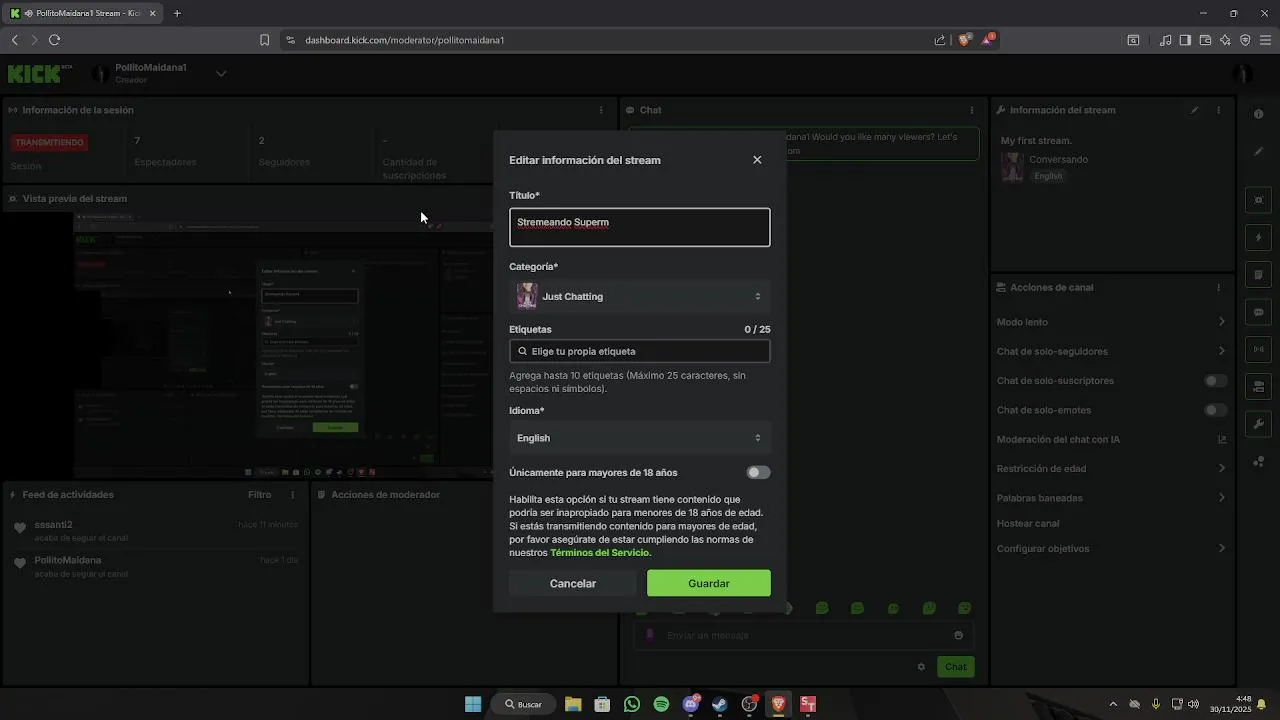Toggle the browser sidebar panel icon
Screen dimensions: 1280x720
1185,40
